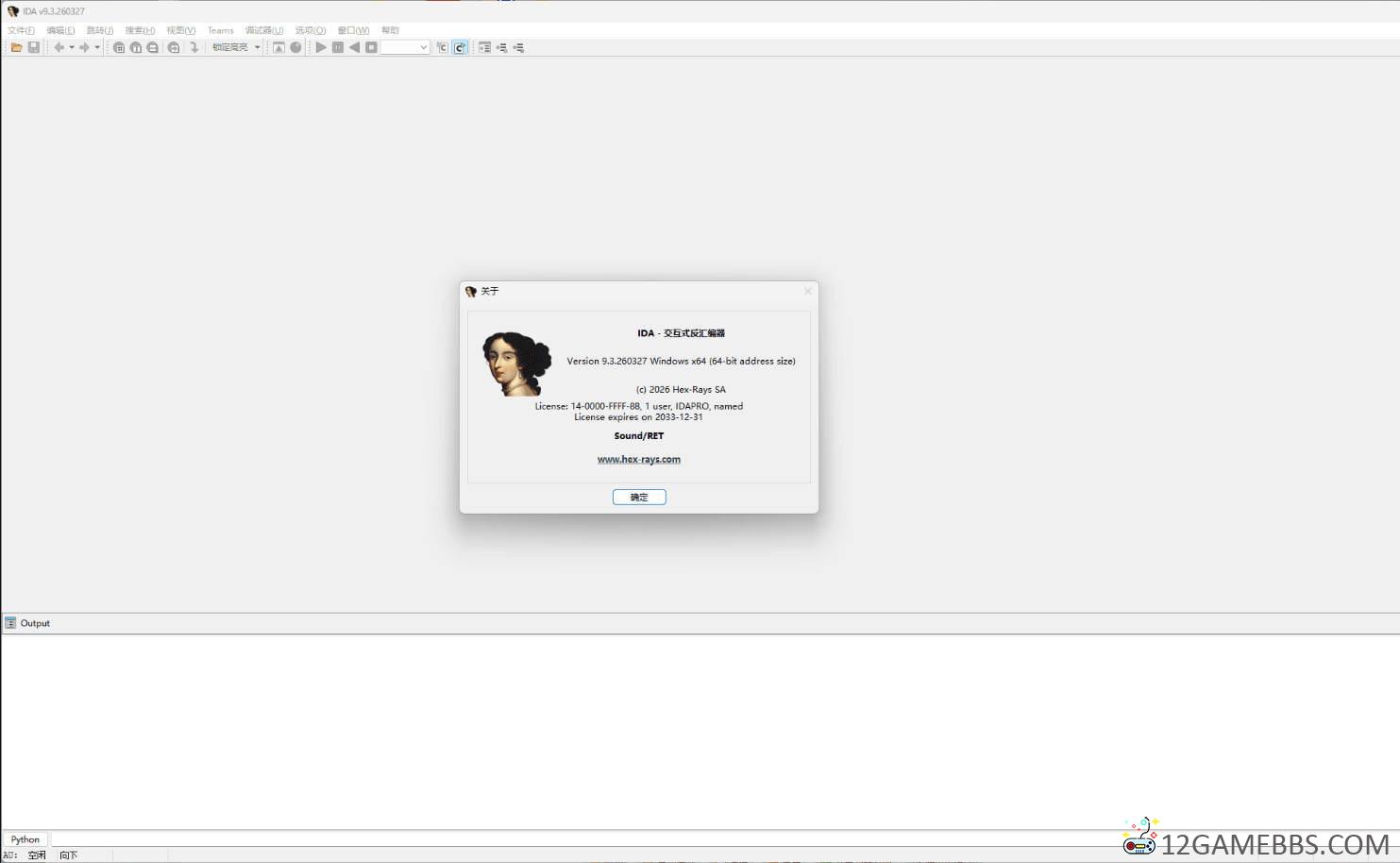Open the 锁定高亮 dropdown arrow
The image size is (1400, 863).
(x=257, y=47)
